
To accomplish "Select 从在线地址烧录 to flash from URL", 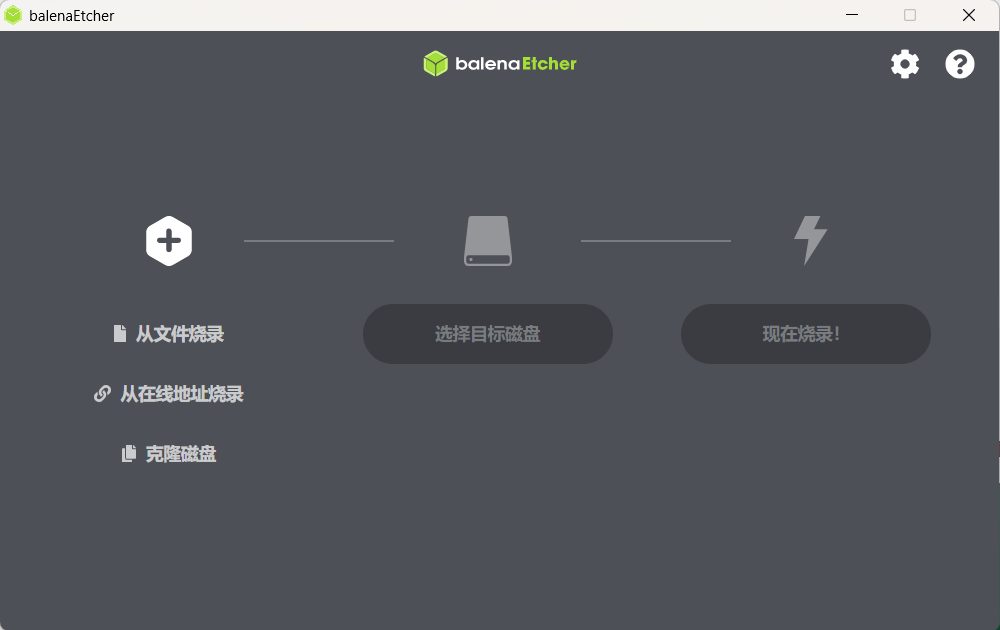I will pos(169,393).
